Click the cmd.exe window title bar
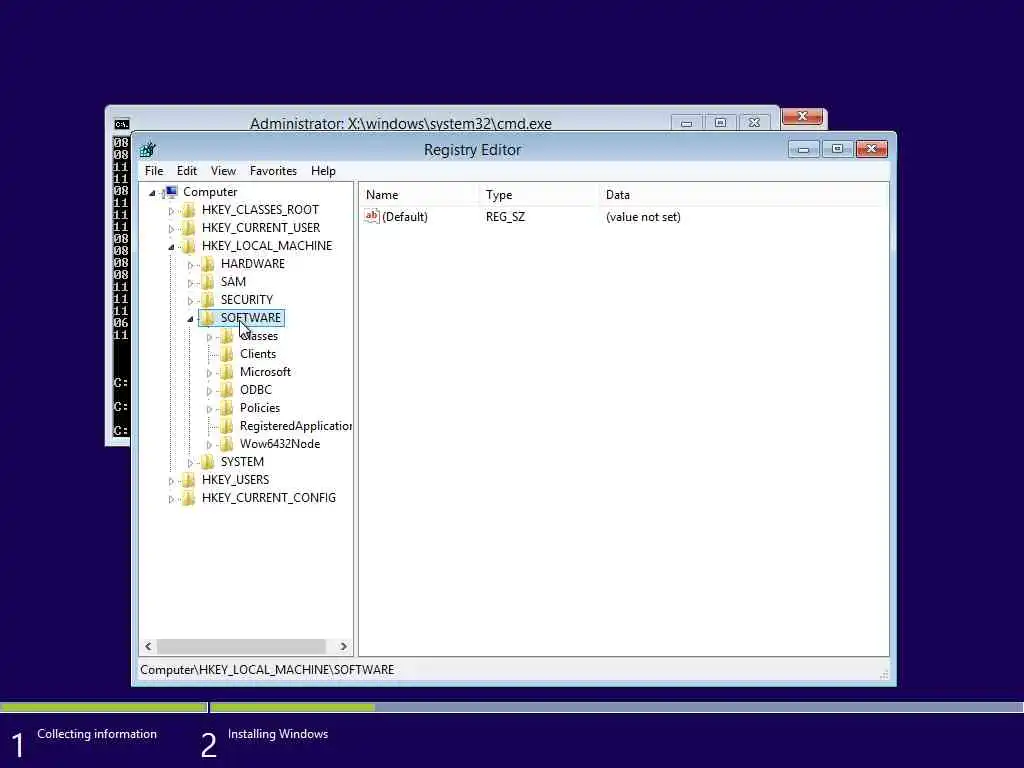The height and width of the screenshot is (768, 1024). point(401,123)
